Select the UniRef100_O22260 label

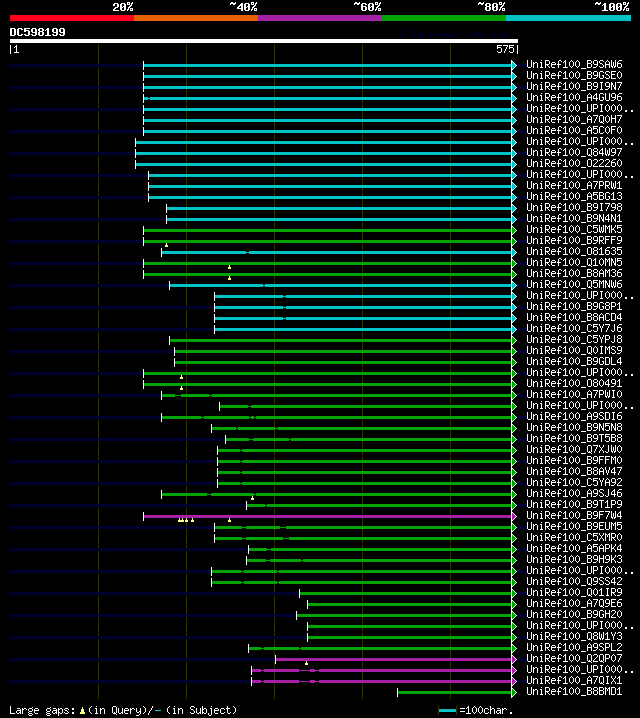pyautogui.click(x=574, y=163)
